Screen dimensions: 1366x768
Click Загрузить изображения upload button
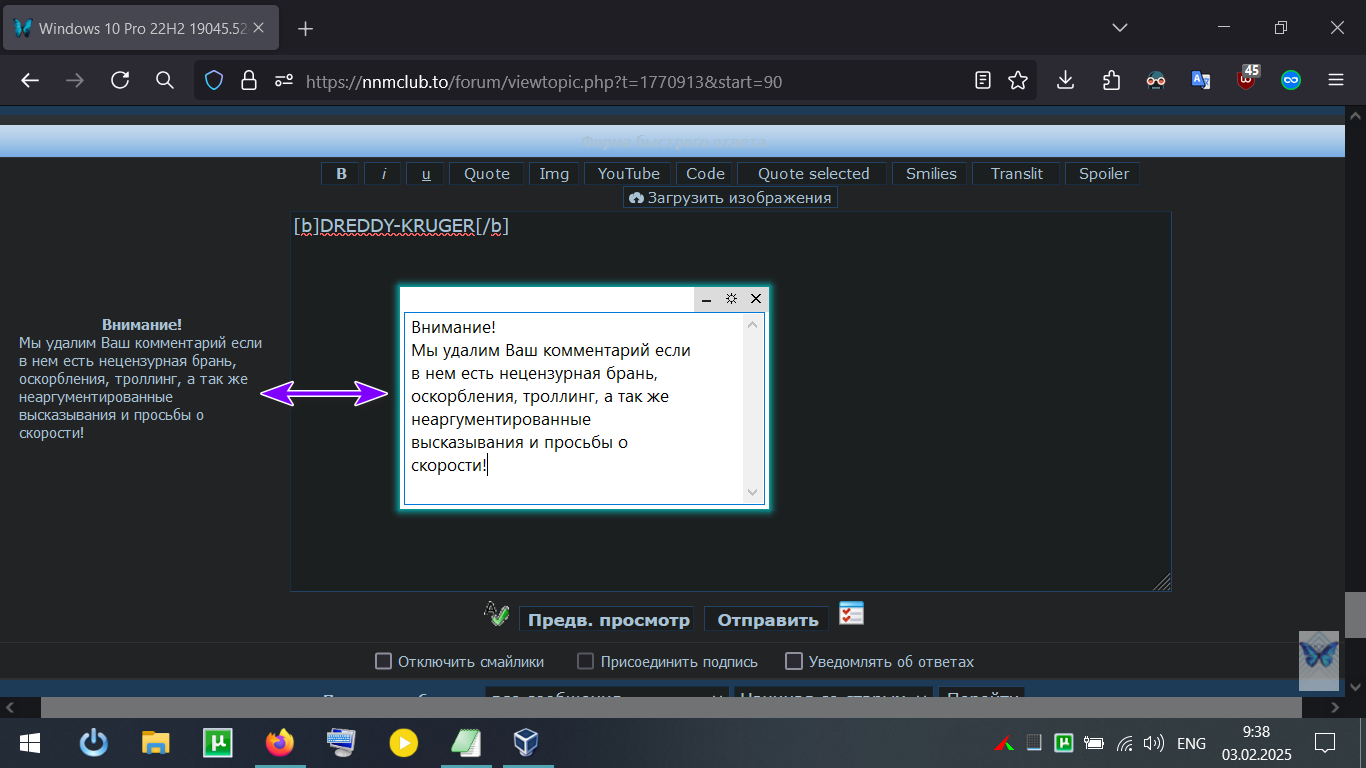point(730,198)
